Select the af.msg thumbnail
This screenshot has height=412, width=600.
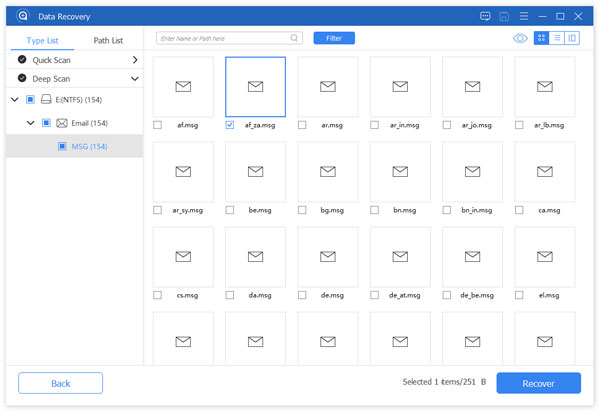tap(183, 87)
